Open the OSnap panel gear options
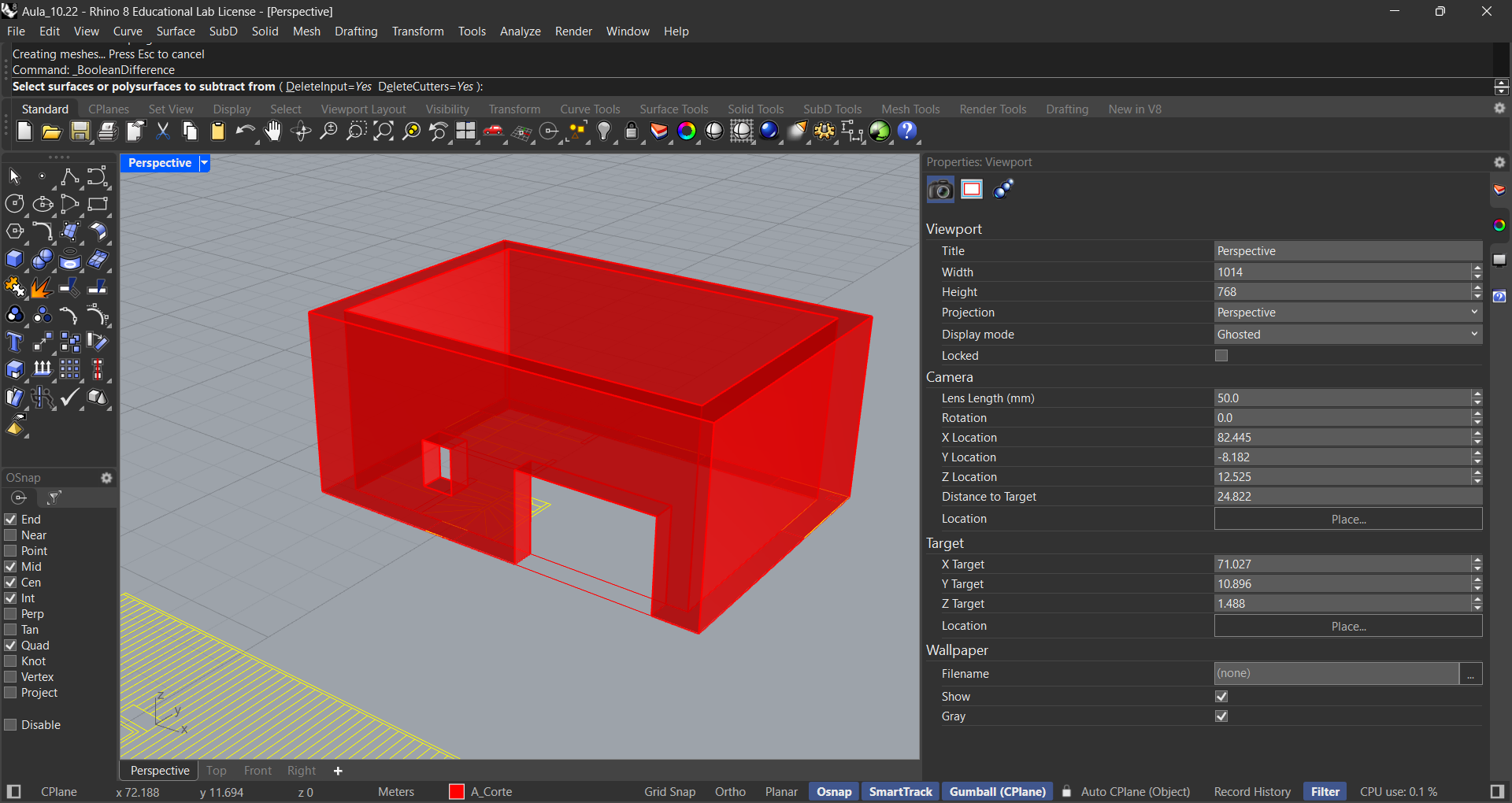The image size is (1512, 803). click(x=107, y=478)
